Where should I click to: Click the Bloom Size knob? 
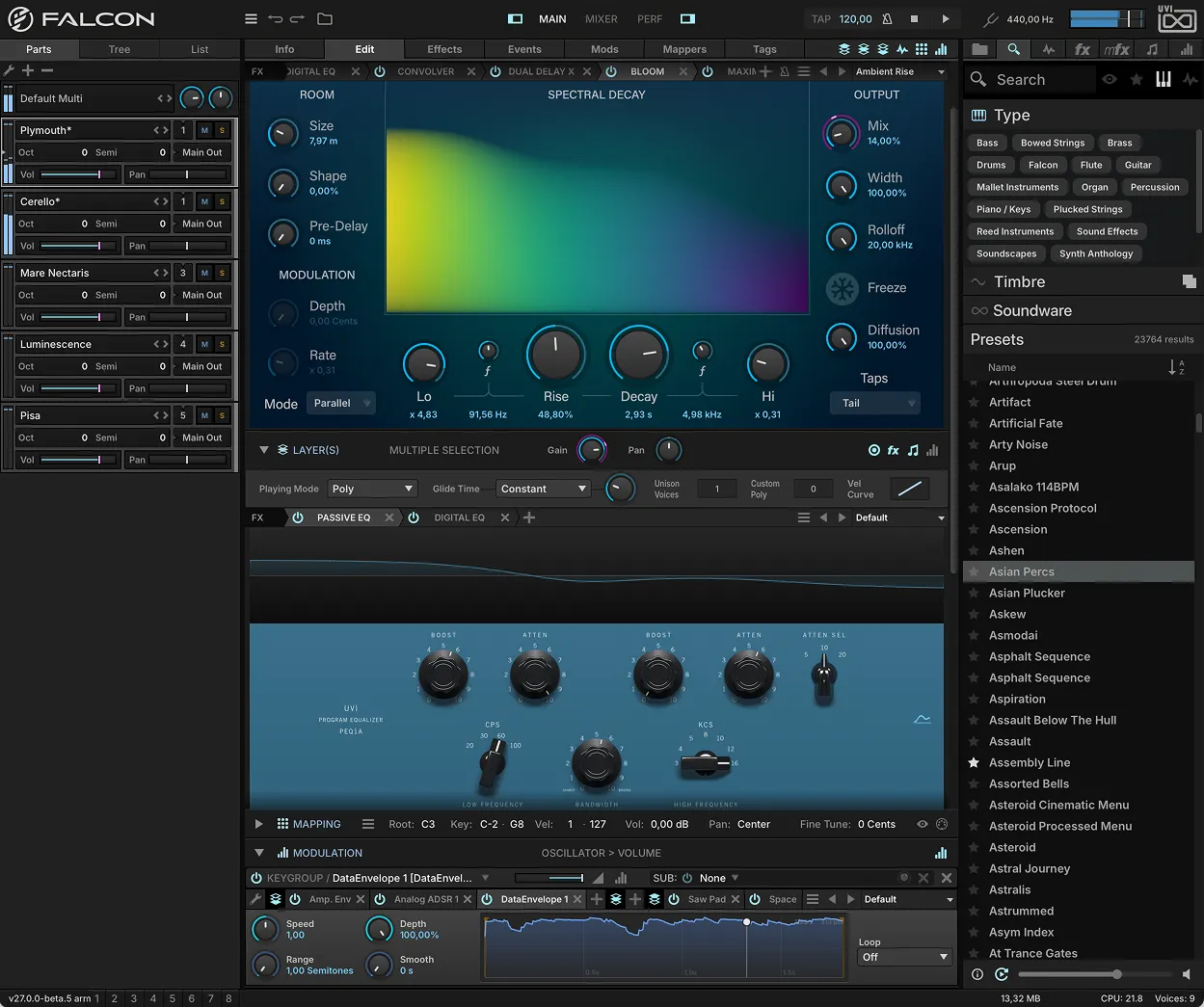pos(282,133)
